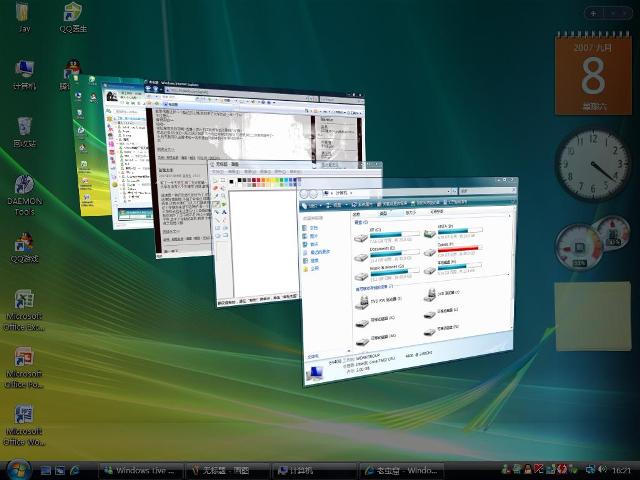The height and width of the screenshot is (480, 640).
Task: Click the calendar gadget in sidebar
Action: point(593,75)
